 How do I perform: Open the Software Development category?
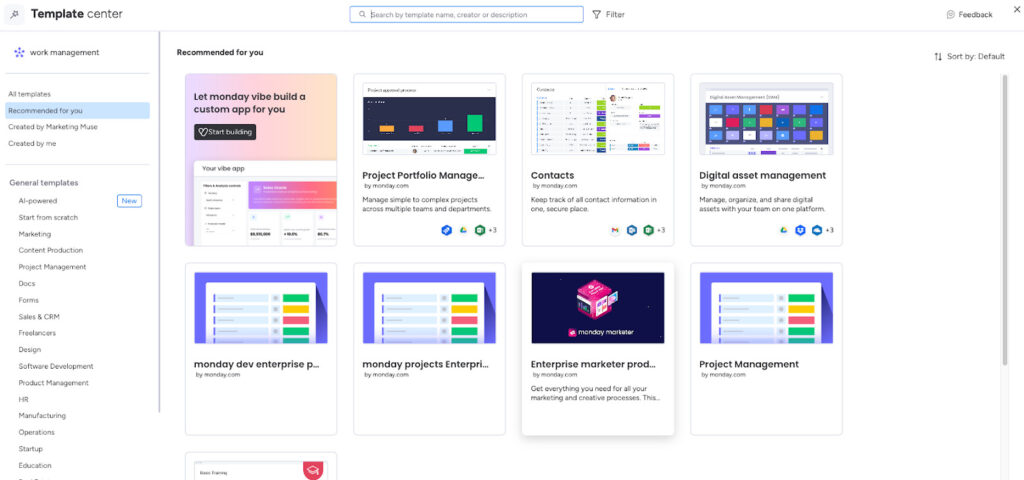click(x=56, y=366)
